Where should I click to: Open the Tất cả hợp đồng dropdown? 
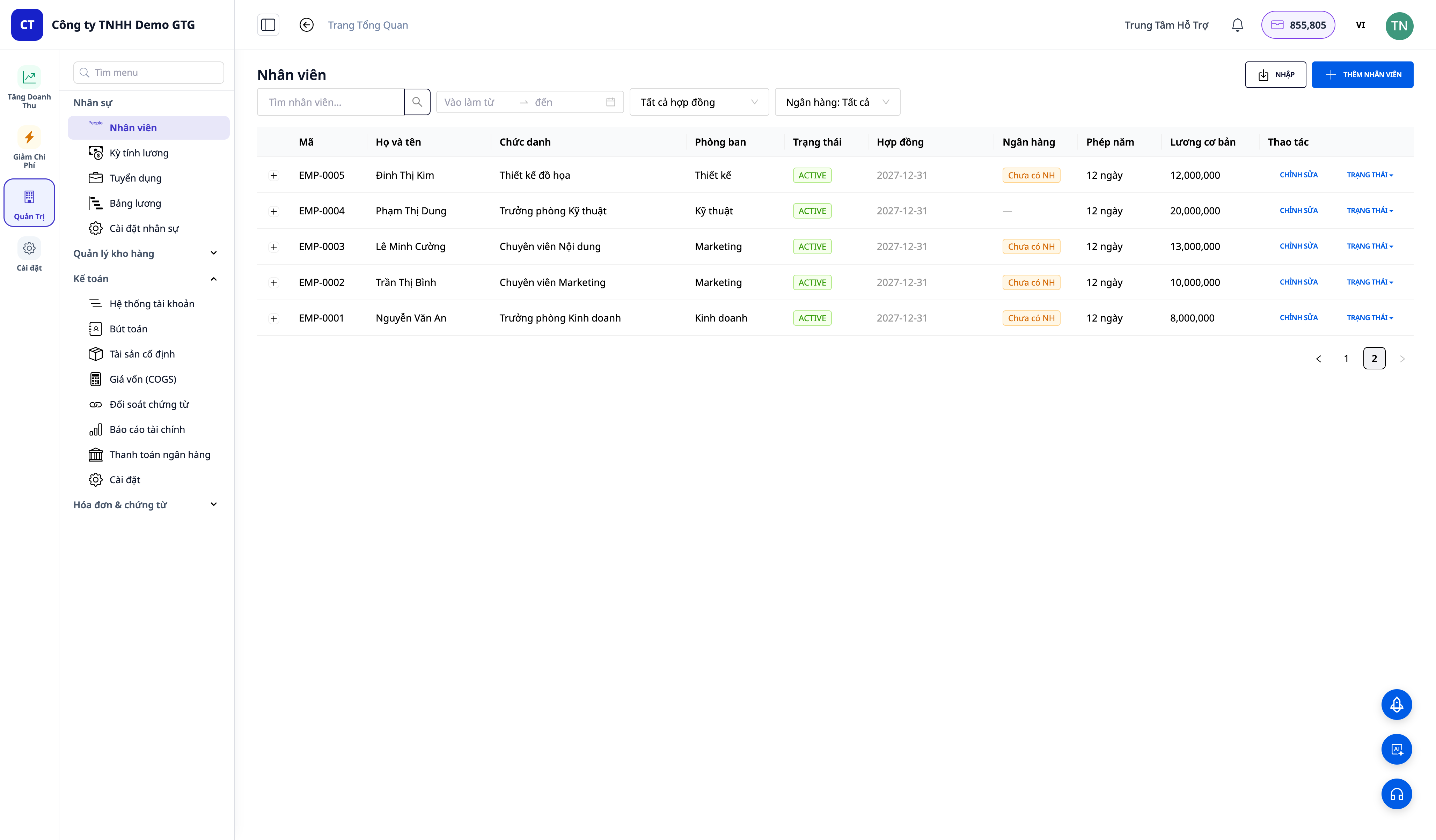[x=699, y=102]
